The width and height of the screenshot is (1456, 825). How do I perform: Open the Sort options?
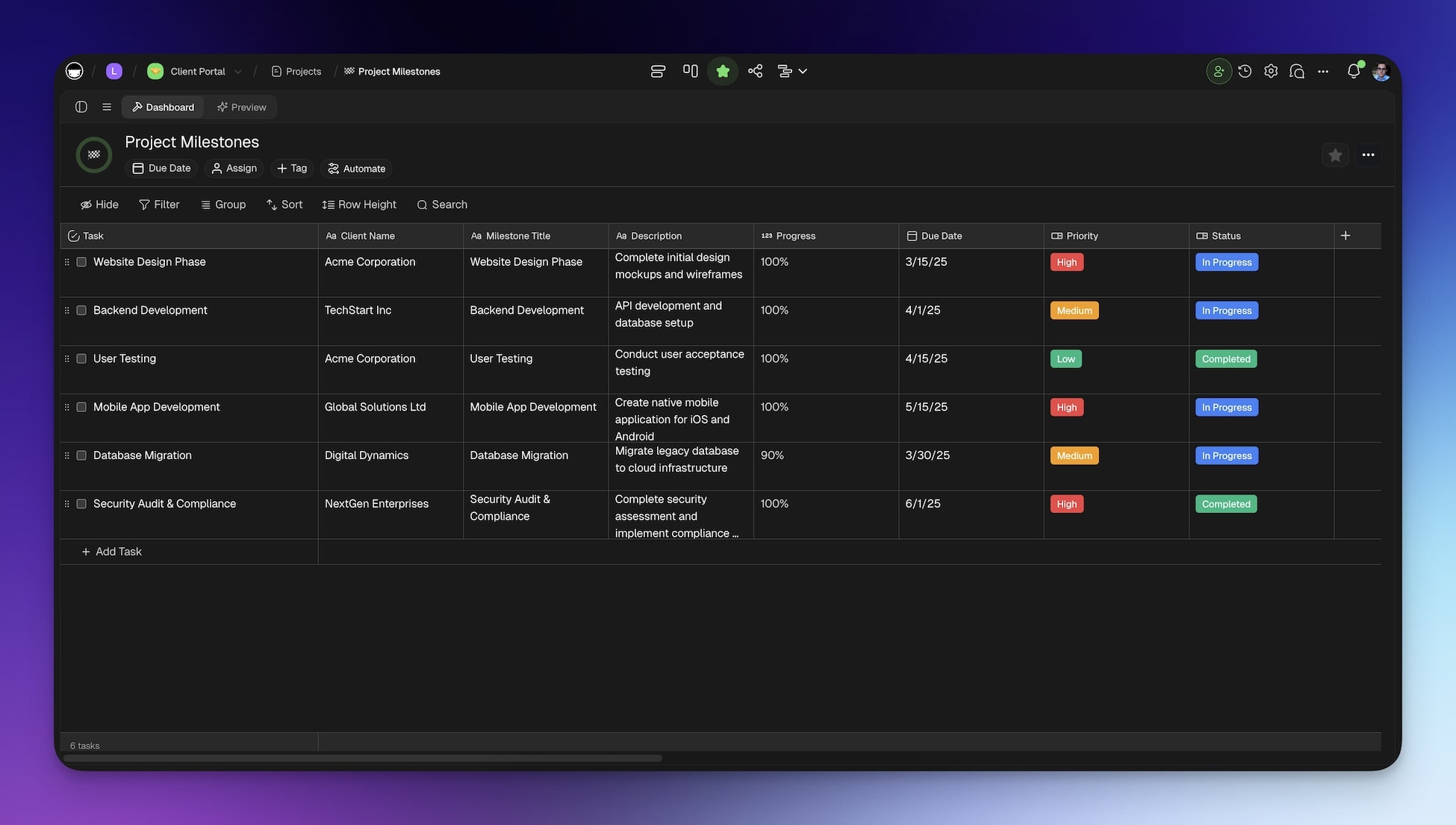284,204
